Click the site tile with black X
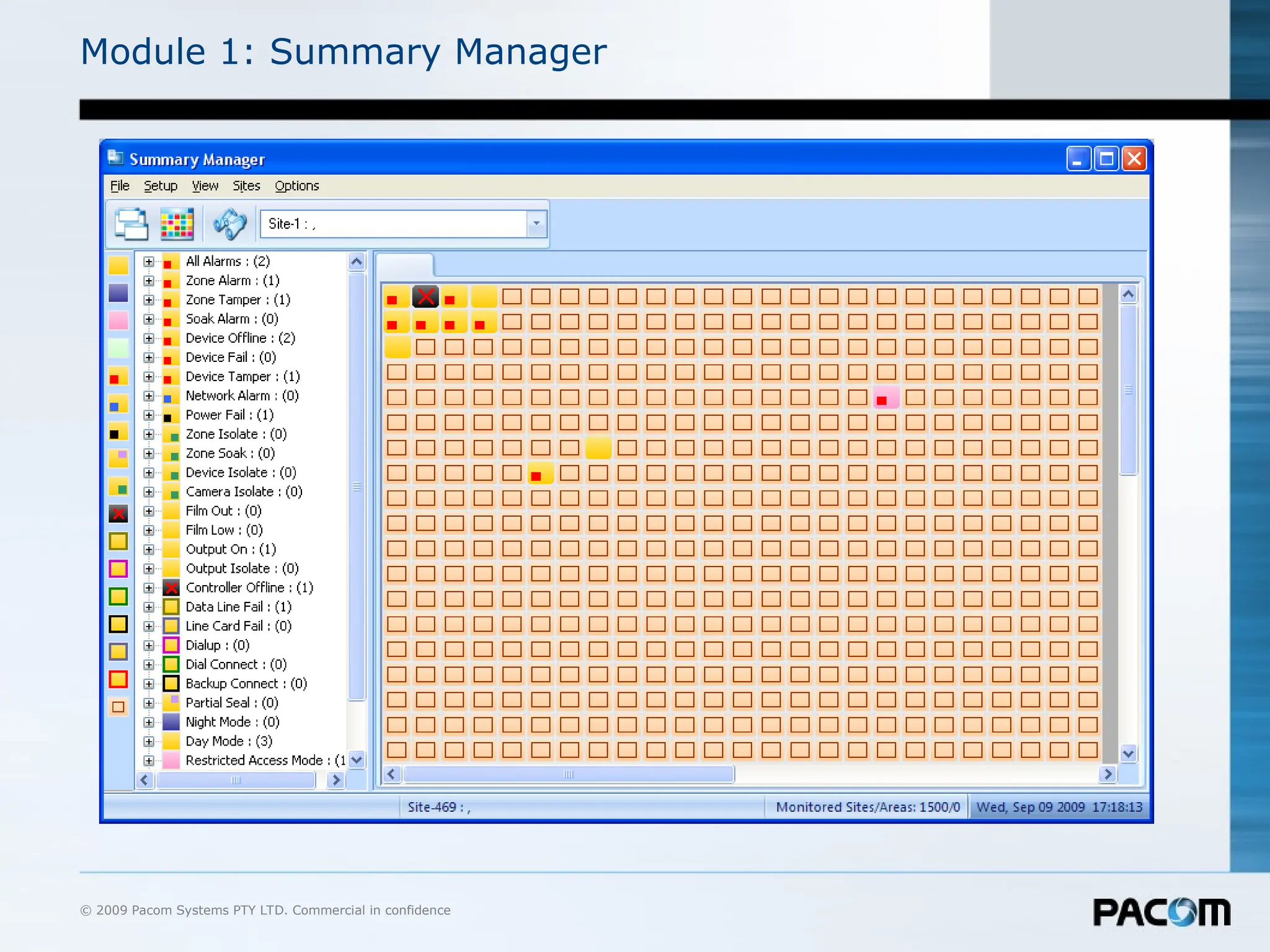1270x952 pixels. pyautogui.click(x=425, y=297)
